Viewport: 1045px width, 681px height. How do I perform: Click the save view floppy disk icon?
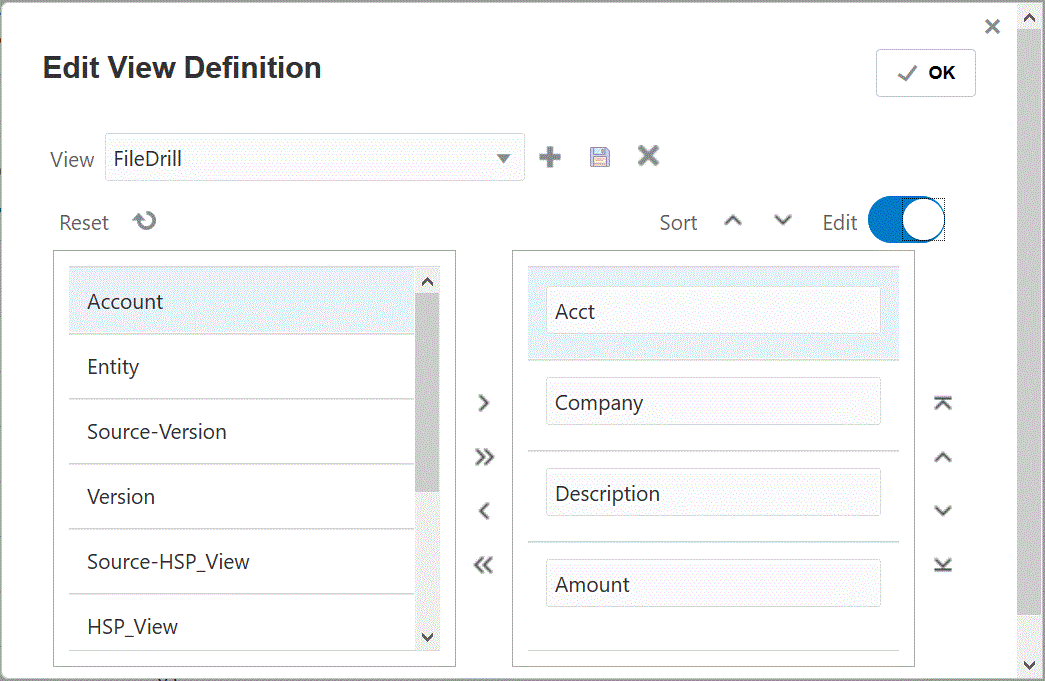pos(599,157)
